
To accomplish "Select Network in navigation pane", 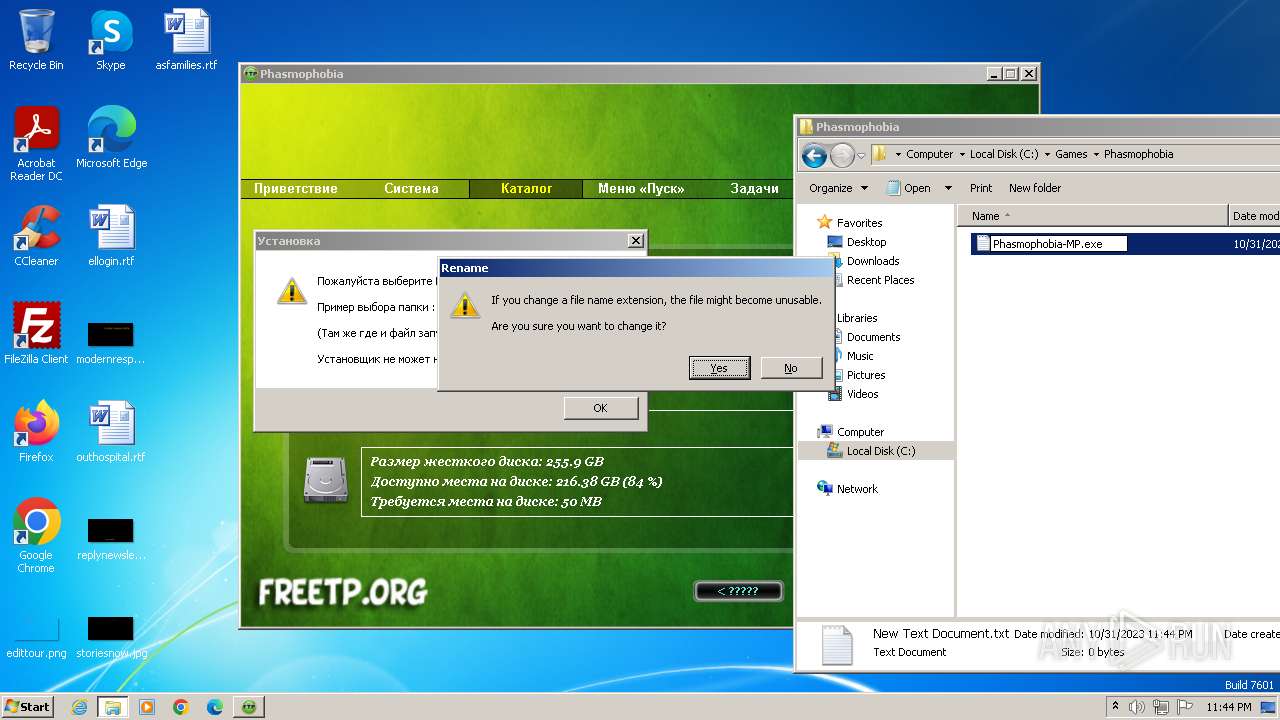I will [x=857, y=489].
